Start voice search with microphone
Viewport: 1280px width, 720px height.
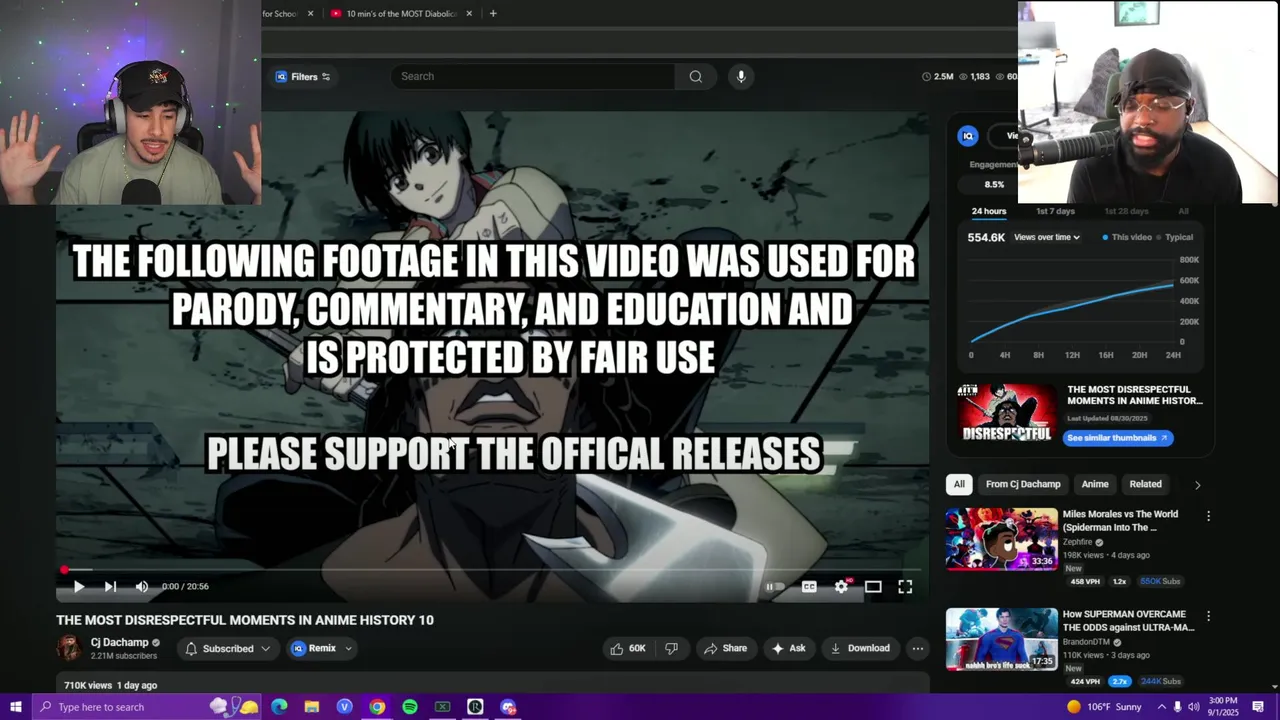coord(741,76)
